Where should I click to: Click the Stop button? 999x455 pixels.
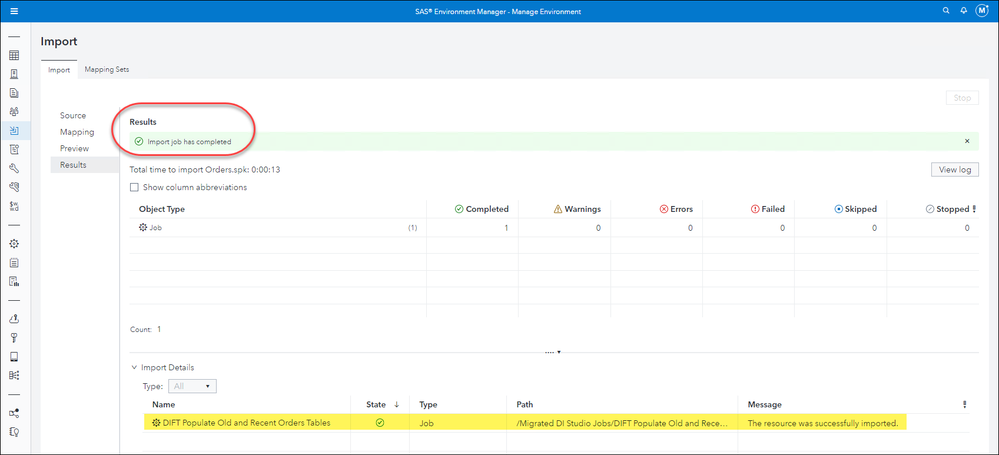point(962,98)
